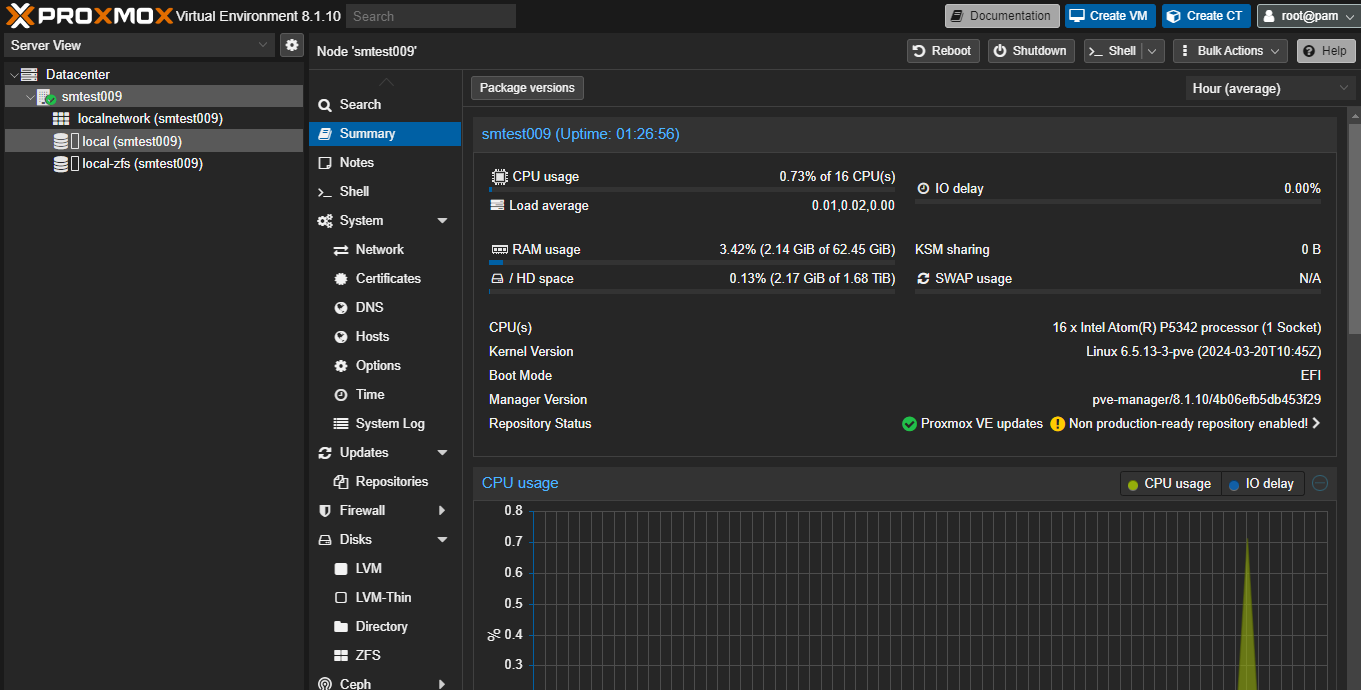The width and height of the screenshot is (1361, 690).
Task: Click the Package versions button
Action: [x=527, y=88]
